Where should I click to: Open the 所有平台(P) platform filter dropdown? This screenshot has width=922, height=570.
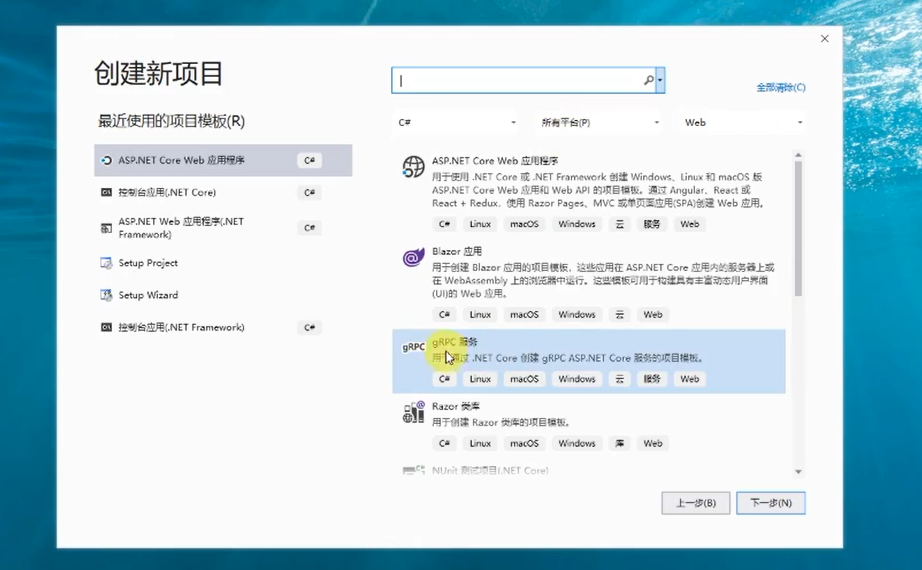tap(599, 122)
